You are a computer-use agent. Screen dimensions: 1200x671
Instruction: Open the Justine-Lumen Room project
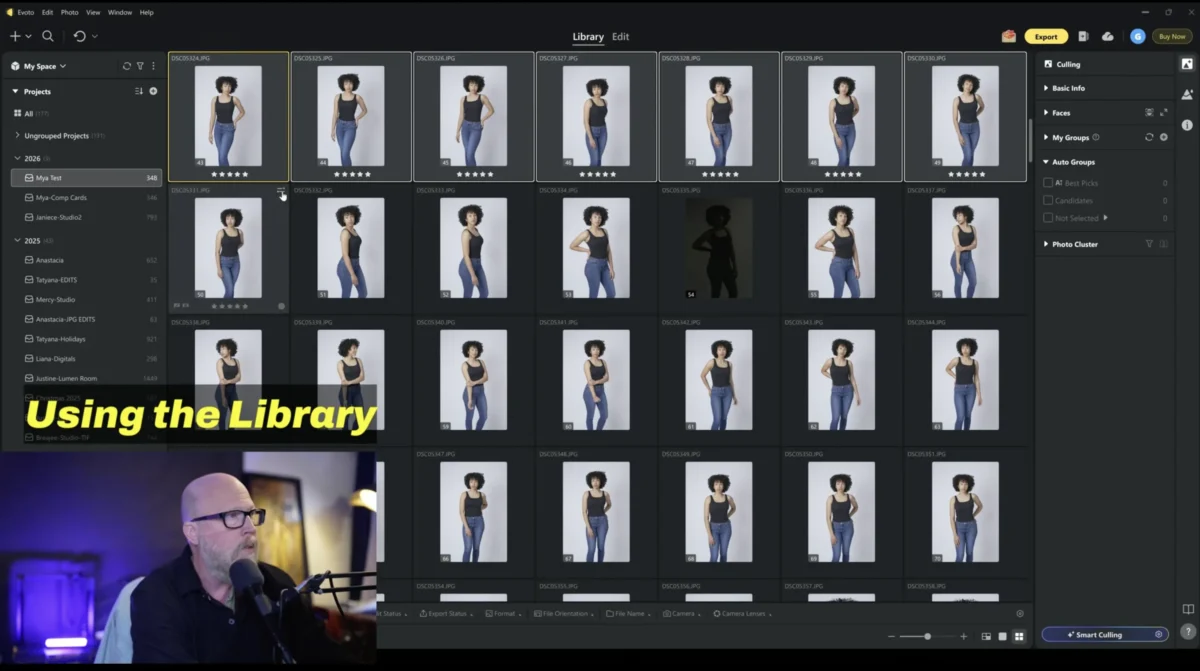[x=86, y=378]
